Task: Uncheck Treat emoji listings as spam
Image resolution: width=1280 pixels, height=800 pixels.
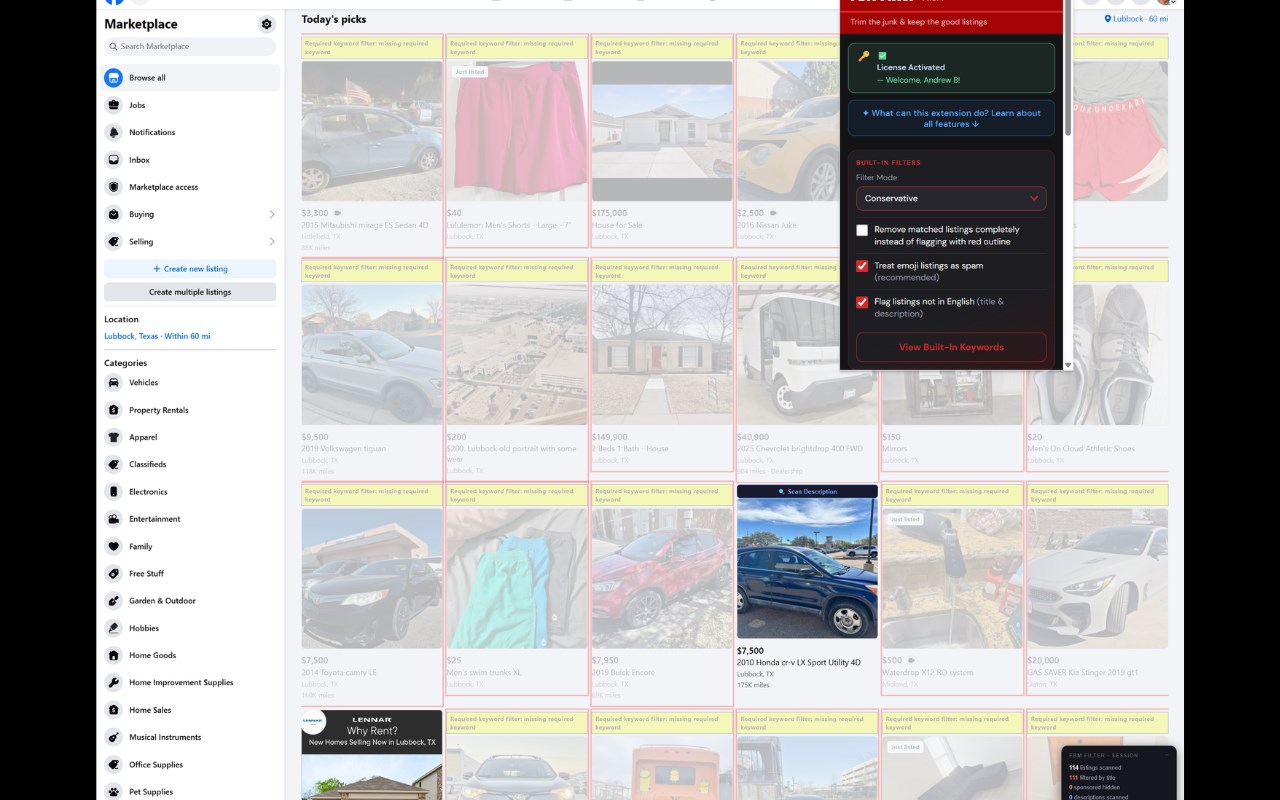Action: tap(862, 266)
